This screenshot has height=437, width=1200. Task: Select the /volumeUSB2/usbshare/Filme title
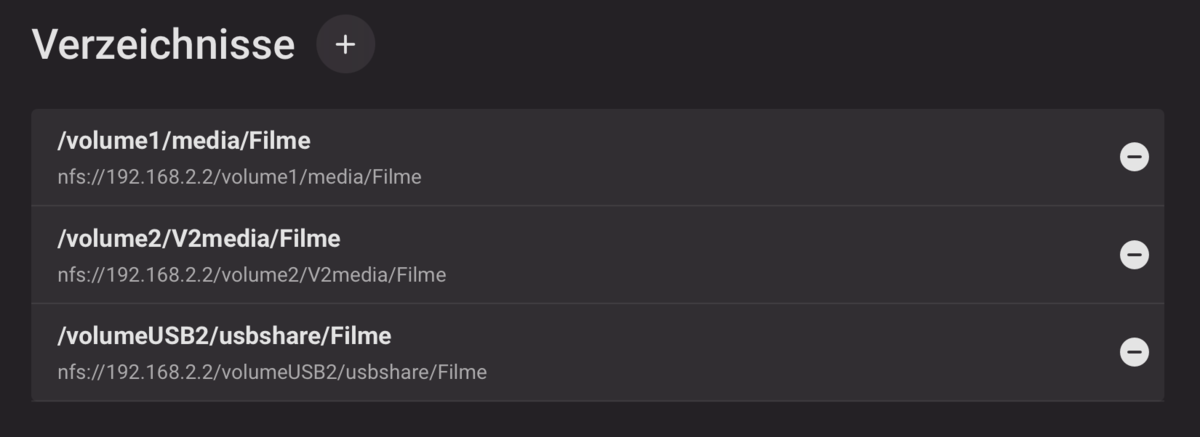[x=224, y=334]
